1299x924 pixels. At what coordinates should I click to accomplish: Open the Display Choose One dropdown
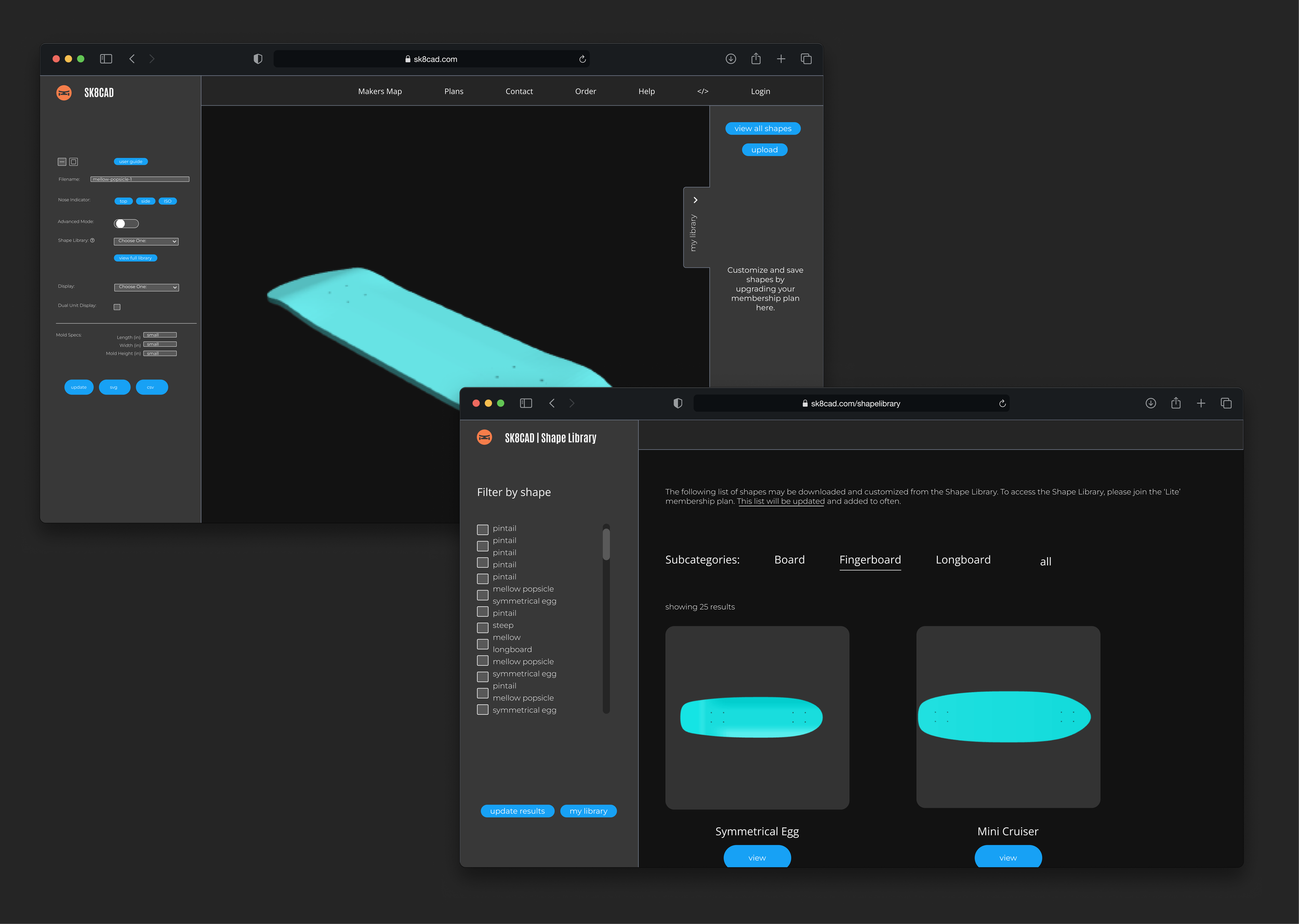(146, 287)
